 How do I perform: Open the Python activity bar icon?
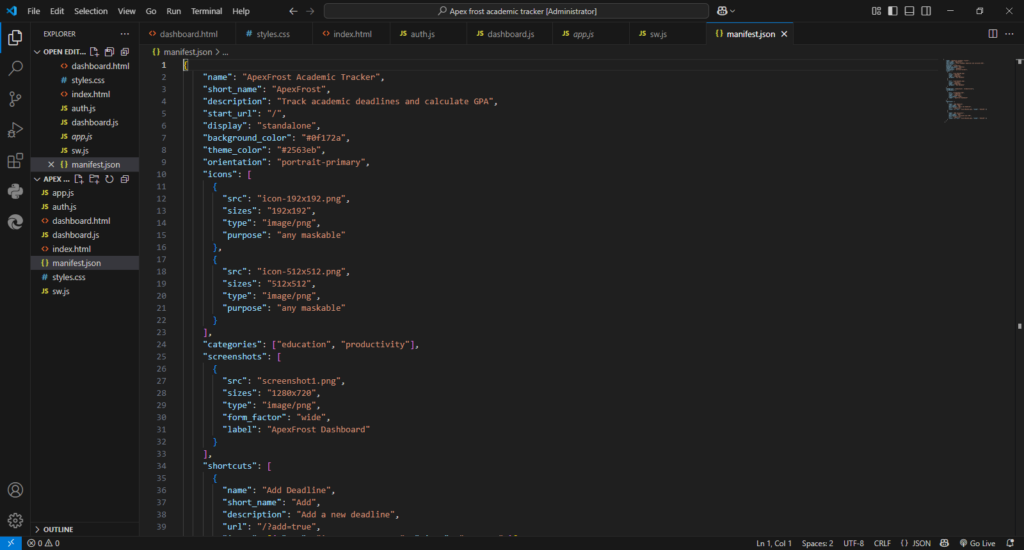15,191
